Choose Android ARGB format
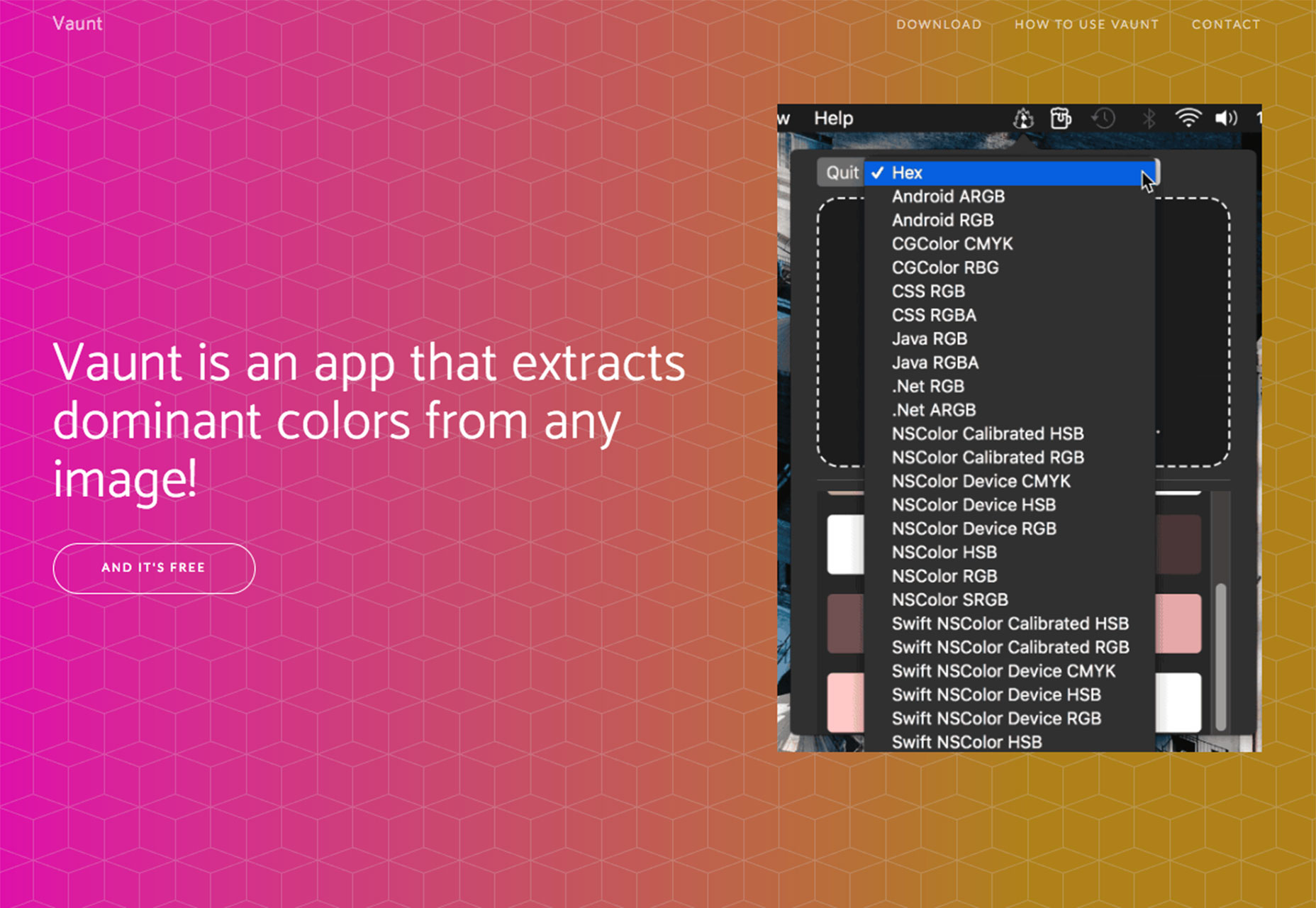 click(1010, 196)
